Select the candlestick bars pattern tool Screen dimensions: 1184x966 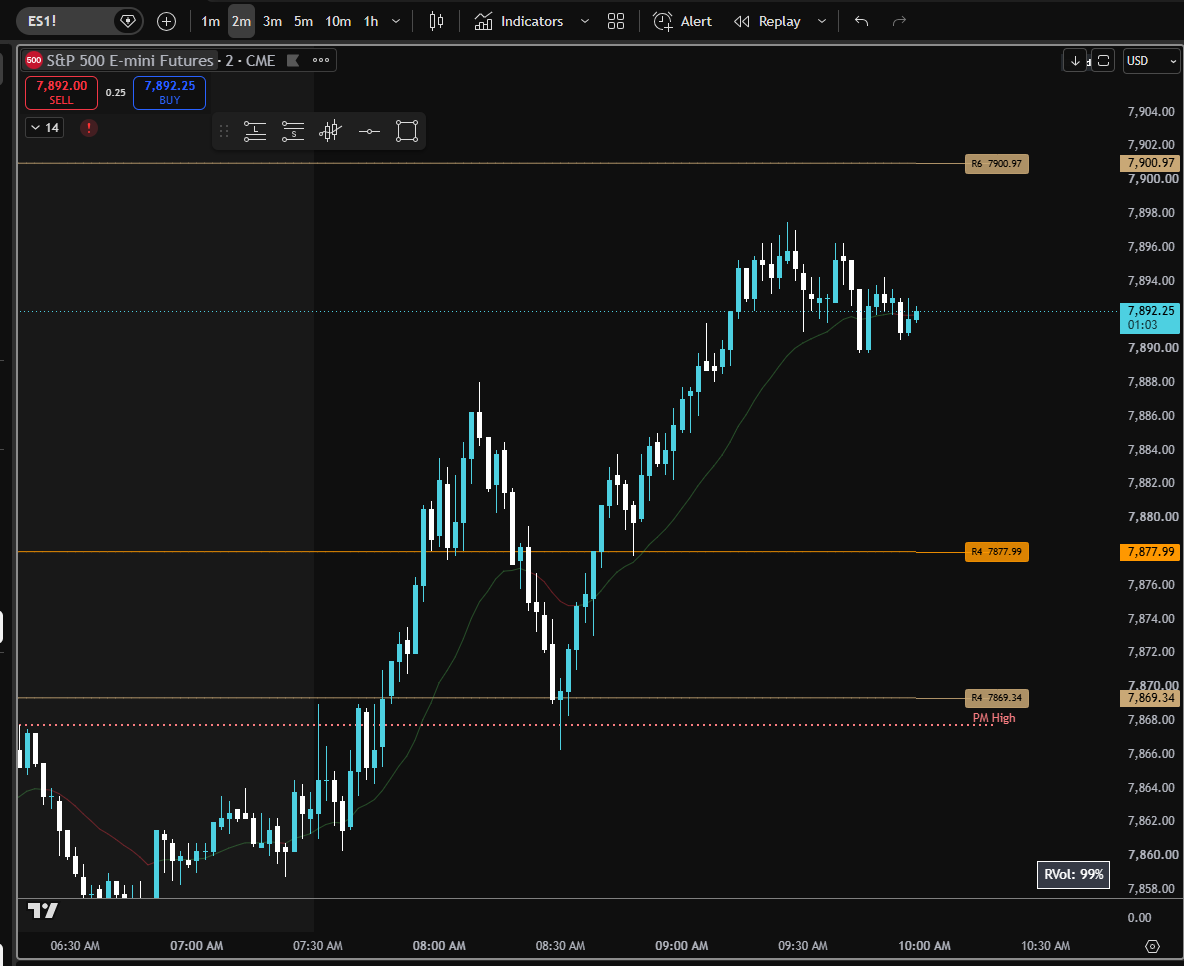(x=331, y=131)
